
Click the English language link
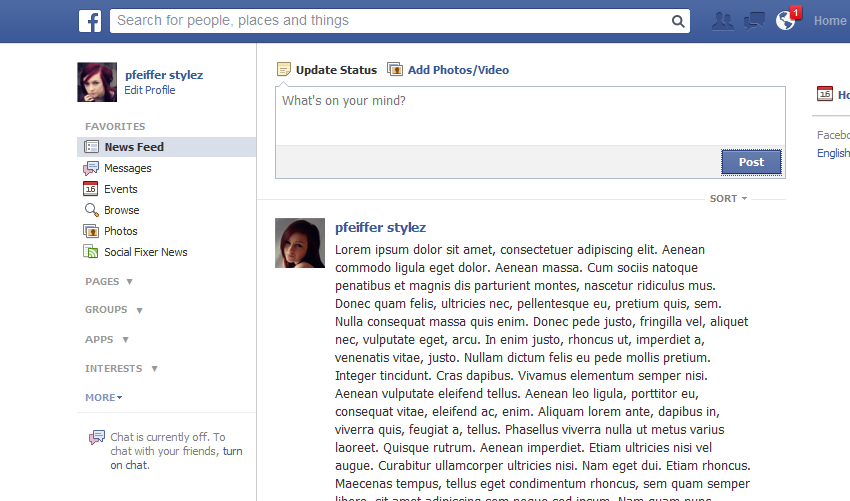[833, 153]
